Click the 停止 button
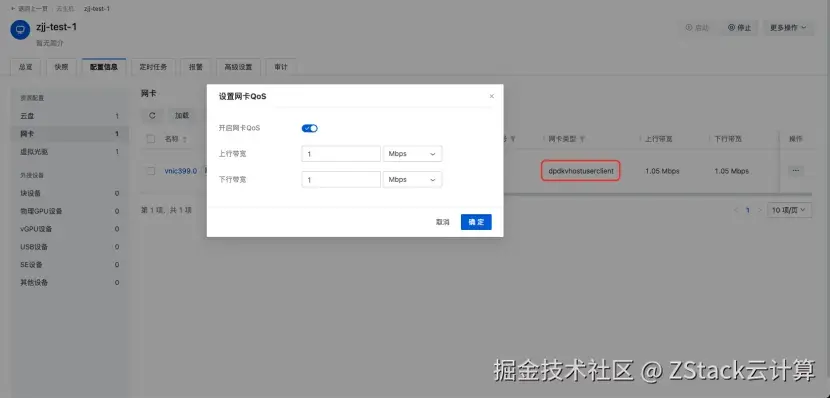830x398 pixels. click(739, 28)
